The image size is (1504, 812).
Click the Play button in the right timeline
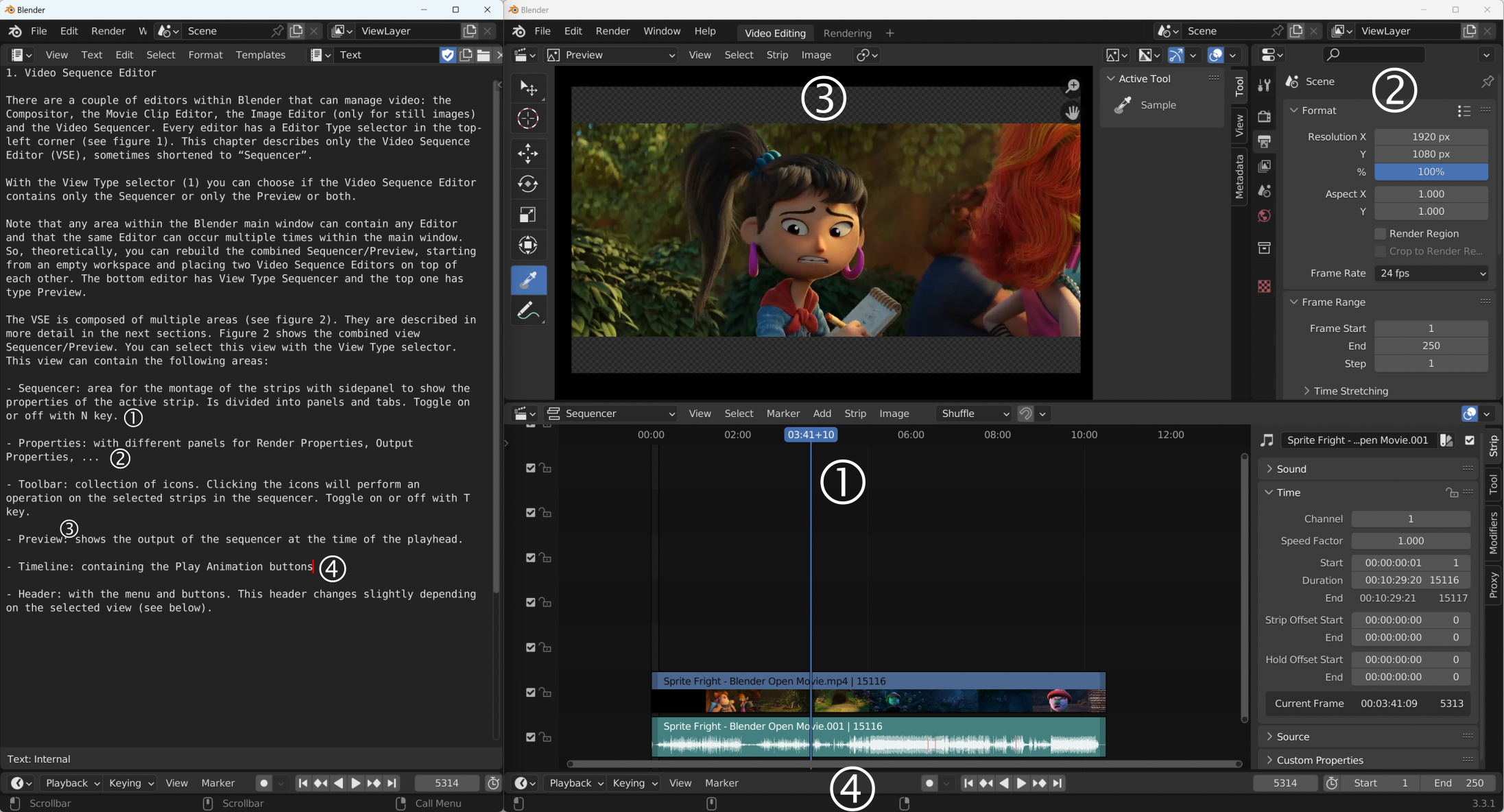point(1021,783)
